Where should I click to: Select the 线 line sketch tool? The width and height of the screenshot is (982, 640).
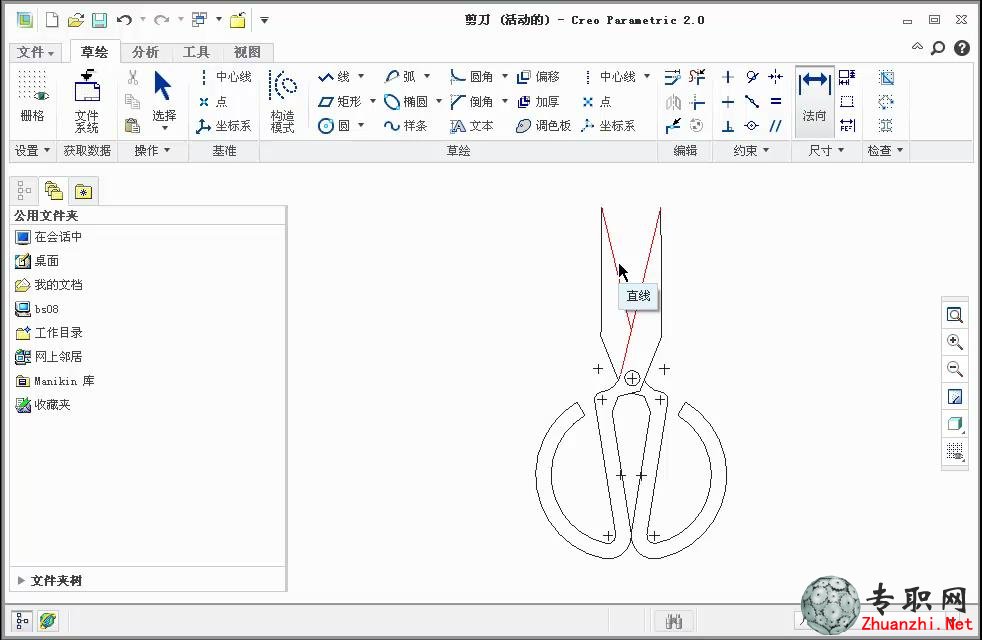(334, 77)
